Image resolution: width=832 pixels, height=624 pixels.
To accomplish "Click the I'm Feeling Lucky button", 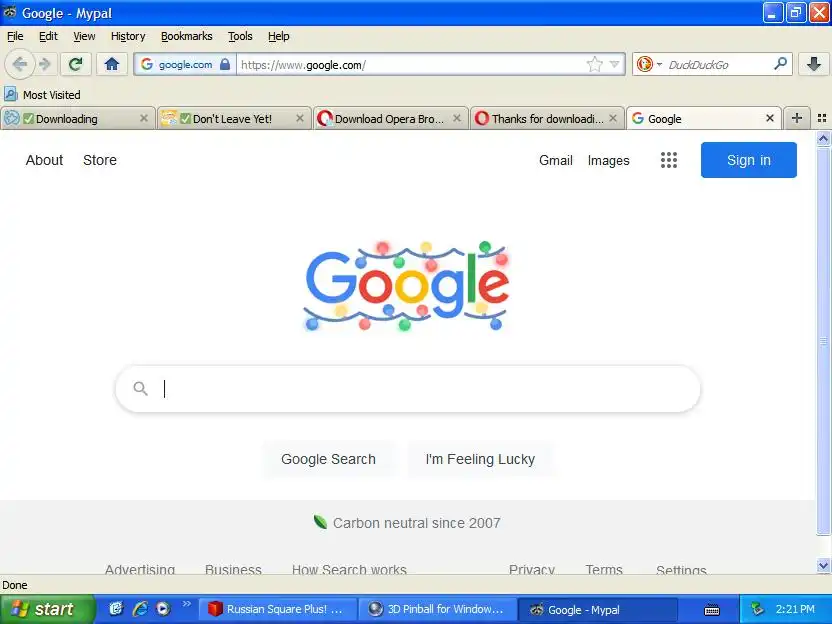I will (480, 459).
